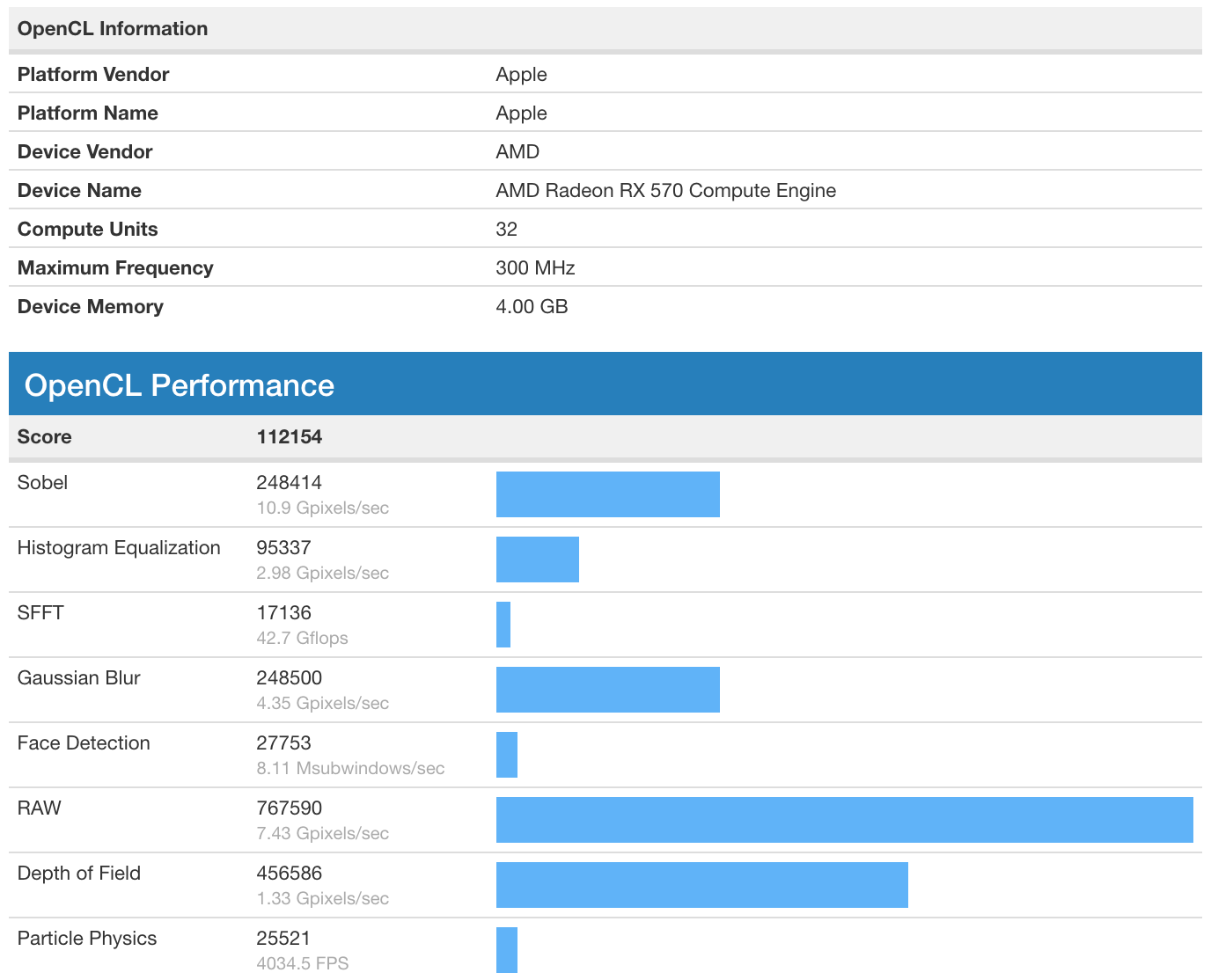This screenshot has width=1211, height=980.
Task: Click the Compute Units value 32
Action: pyautogui.click(x=507, y=229)
